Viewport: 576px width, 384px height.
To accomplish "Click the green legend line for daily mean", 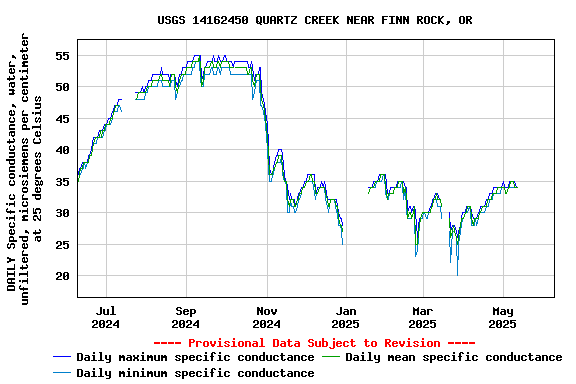I will [x=331, y=357].
